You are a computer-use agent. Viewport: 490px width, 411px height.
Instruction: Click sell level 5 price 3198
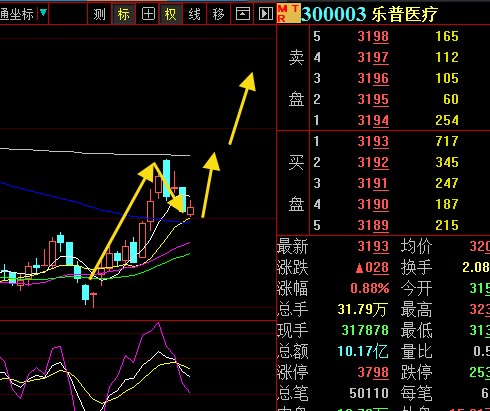click(373, 36)
